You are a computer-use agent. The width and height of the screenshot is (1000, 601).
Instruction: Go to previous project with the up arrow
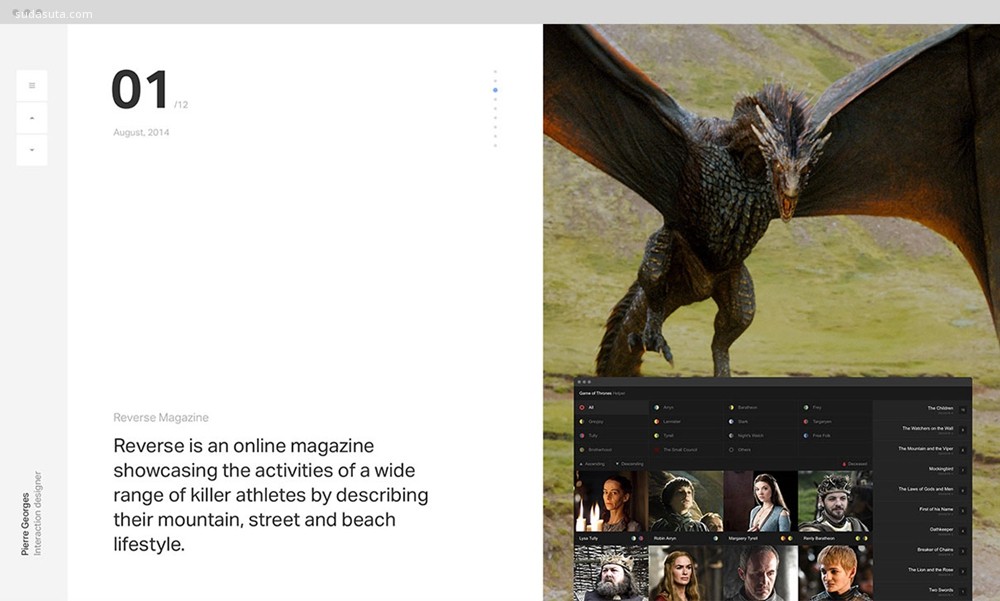pos(32,118)
